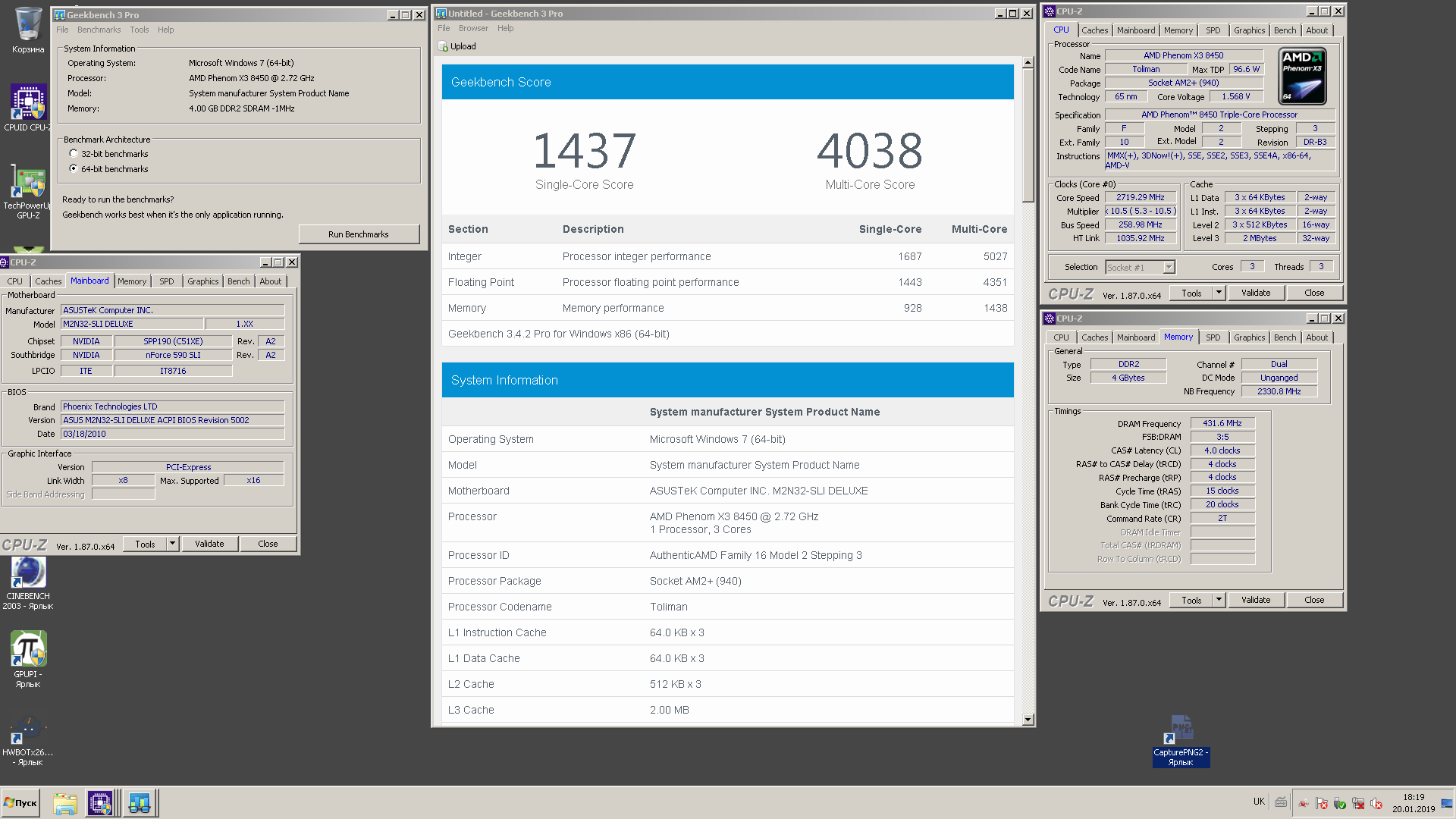Open Tools menu in Geekbench 3 Pro
This screenshot has height=819, width=1456.
coord(139,30)
